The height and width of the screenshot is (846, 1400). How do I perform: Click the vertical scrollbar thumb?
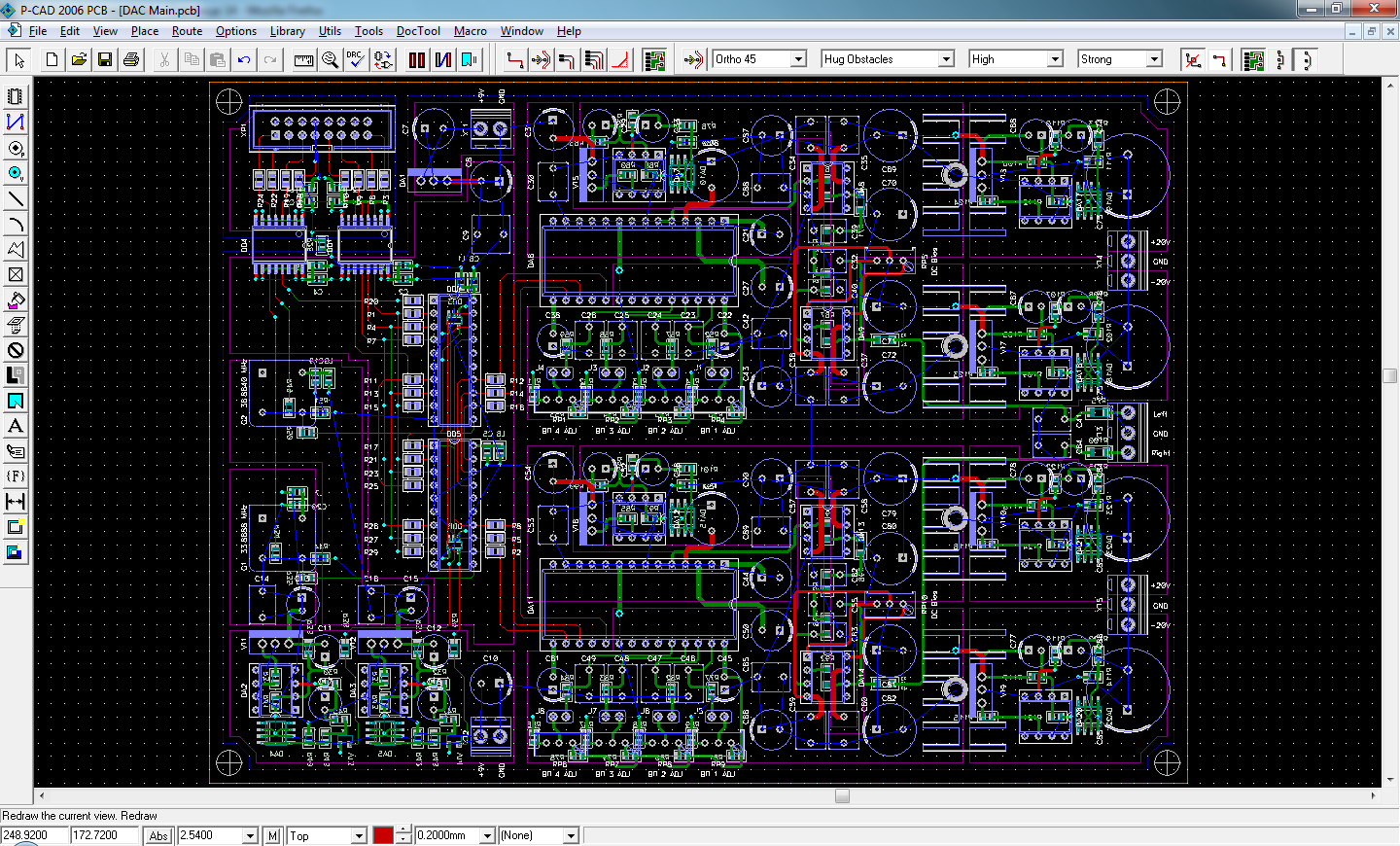click(x=1390, y=376)
